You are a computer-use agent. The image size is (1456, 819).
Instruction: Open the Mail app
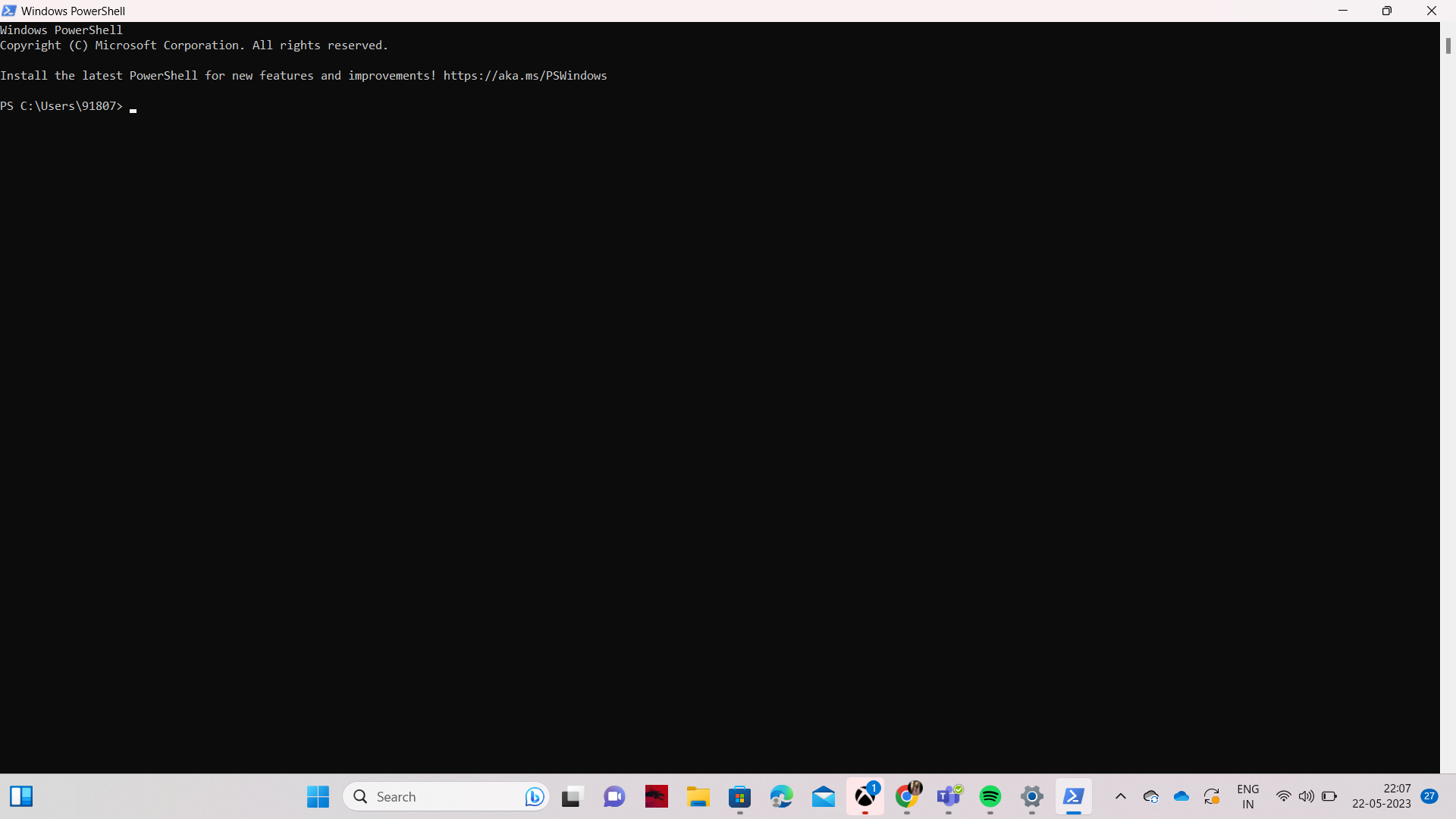tap(823, 796)
